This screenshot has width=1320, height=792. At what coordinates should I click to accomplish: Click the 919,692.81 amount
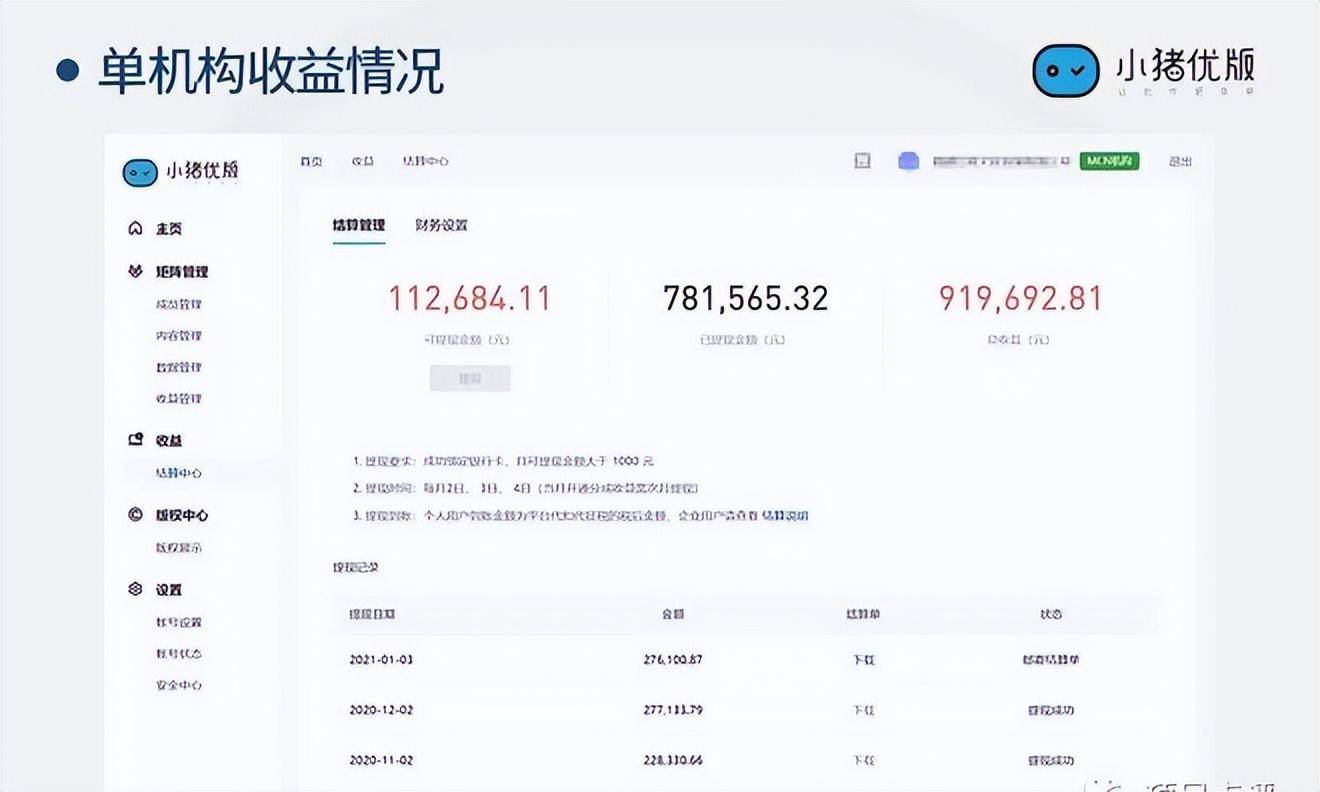pos(1020,298)
